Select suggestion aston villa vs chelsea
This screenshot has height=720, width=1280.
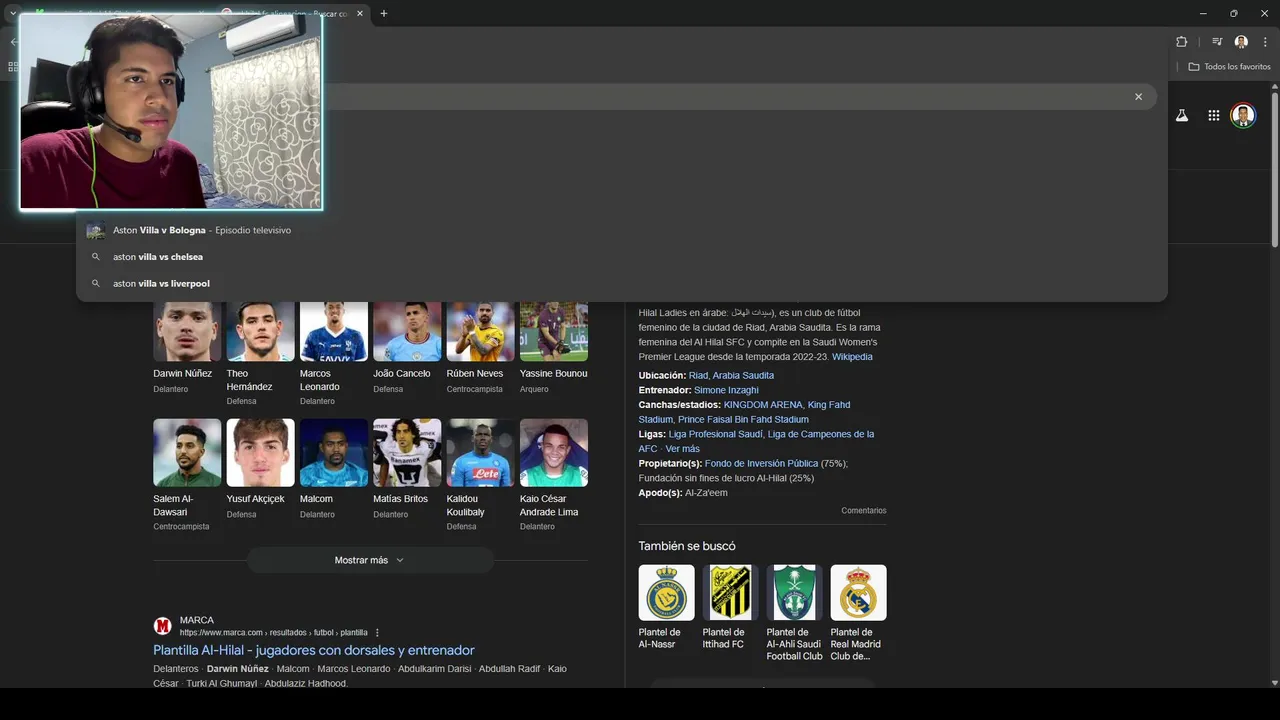[x=621, y=257]
